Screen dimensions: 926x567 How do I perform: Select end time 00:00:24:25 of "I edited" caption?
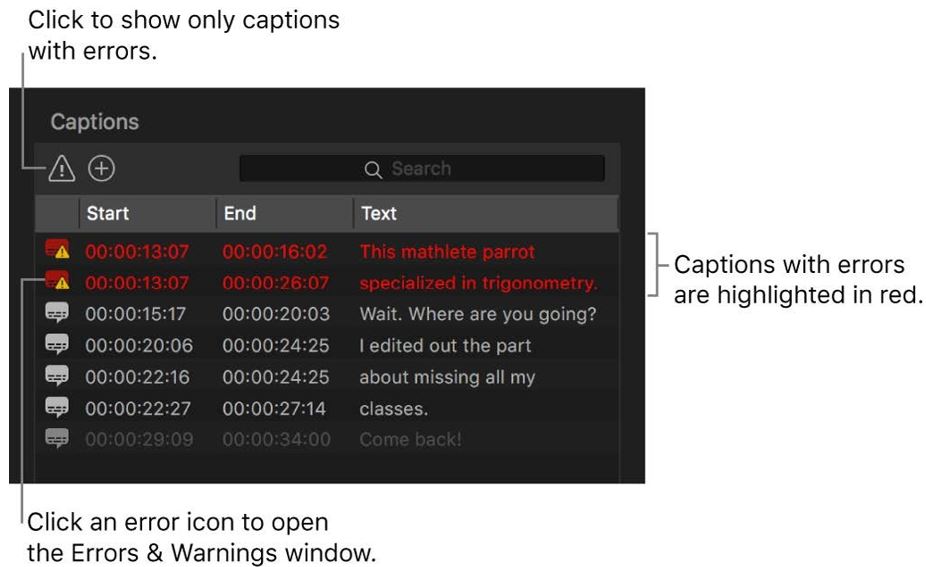point(276,346)
